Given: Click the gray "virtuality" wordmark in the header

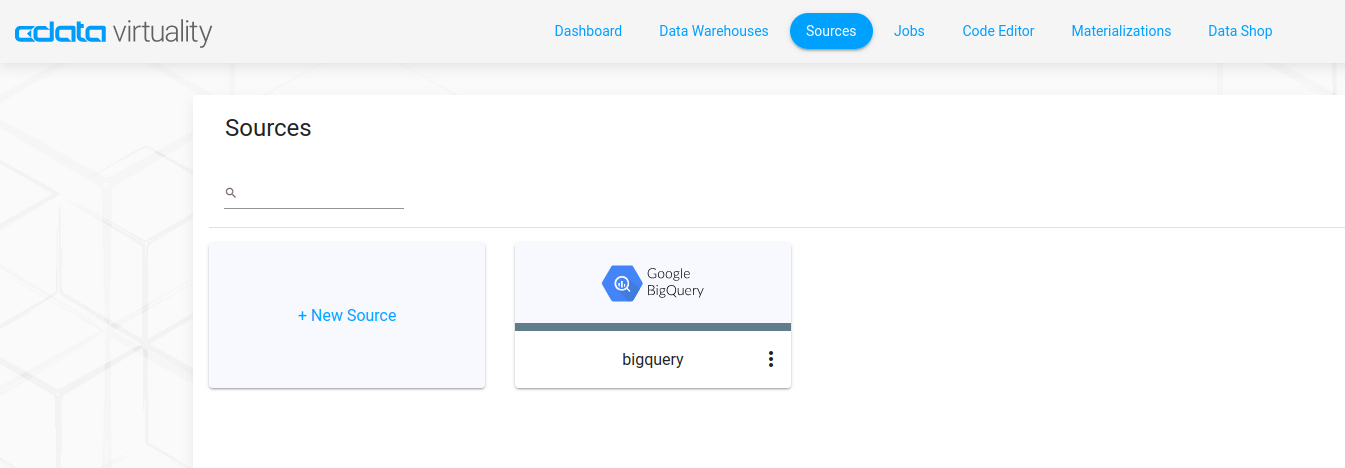Looking at the screenshot, I should tap(162, 33).
